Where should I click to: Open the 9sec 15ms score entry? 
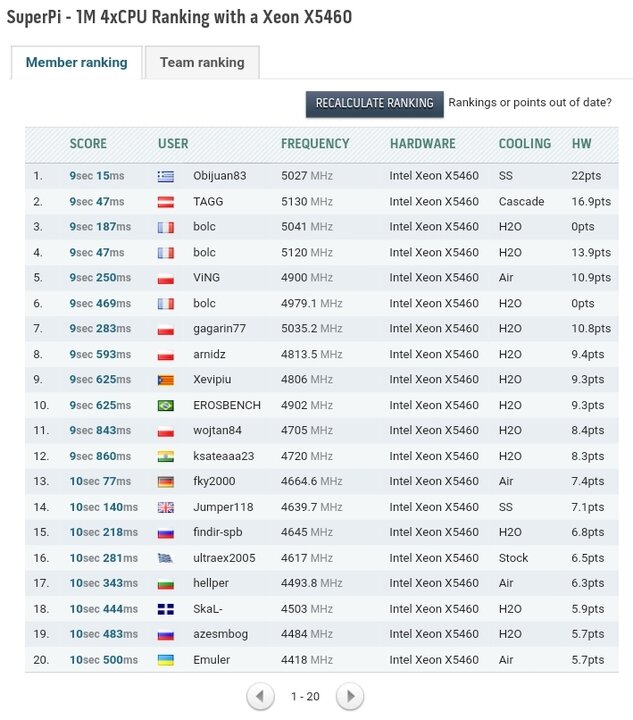97,176
